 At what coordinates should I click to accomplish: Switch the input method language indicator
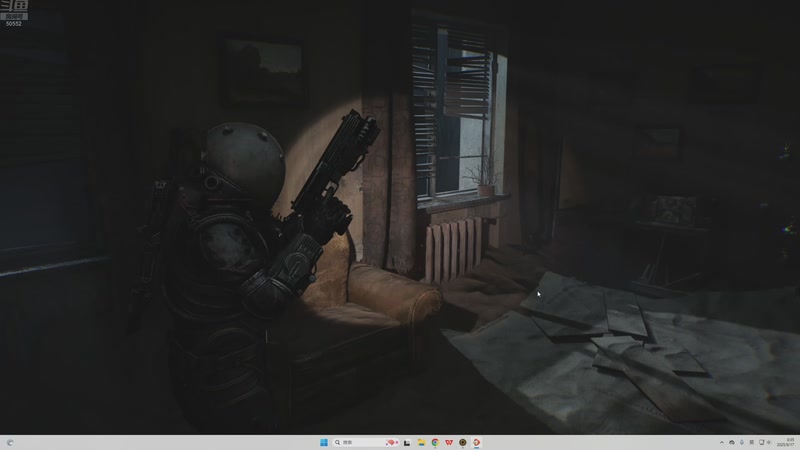tap(751, 442)
